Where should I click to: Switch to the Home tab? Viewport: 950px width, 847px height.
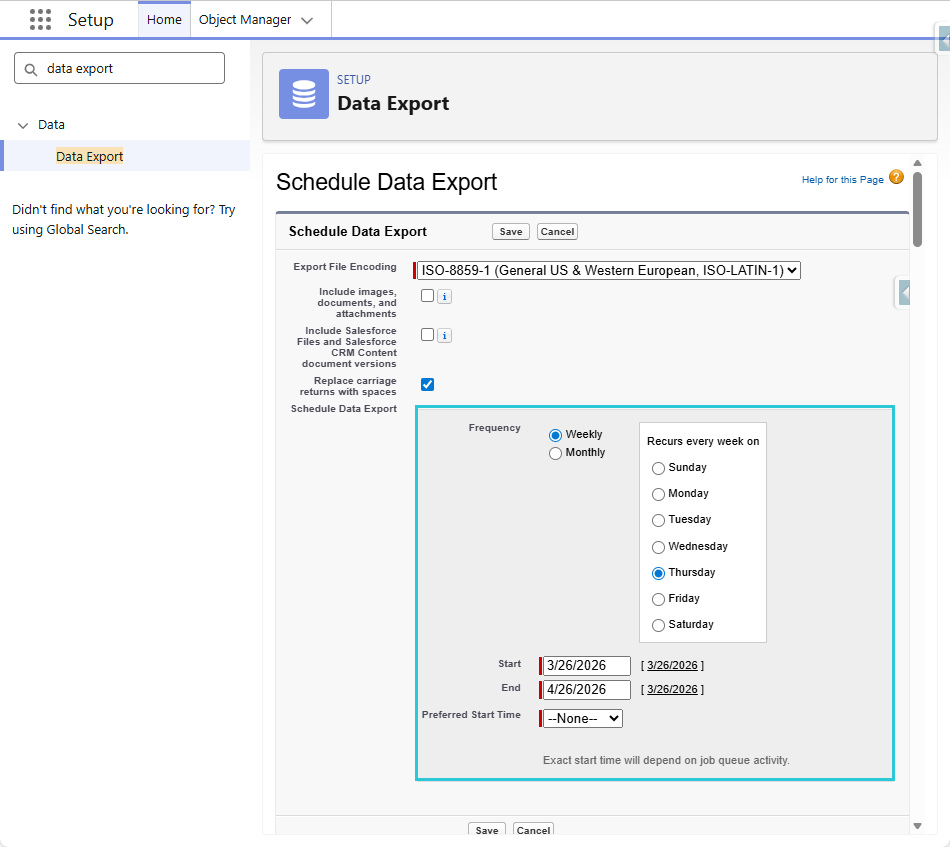pos(164,19)
